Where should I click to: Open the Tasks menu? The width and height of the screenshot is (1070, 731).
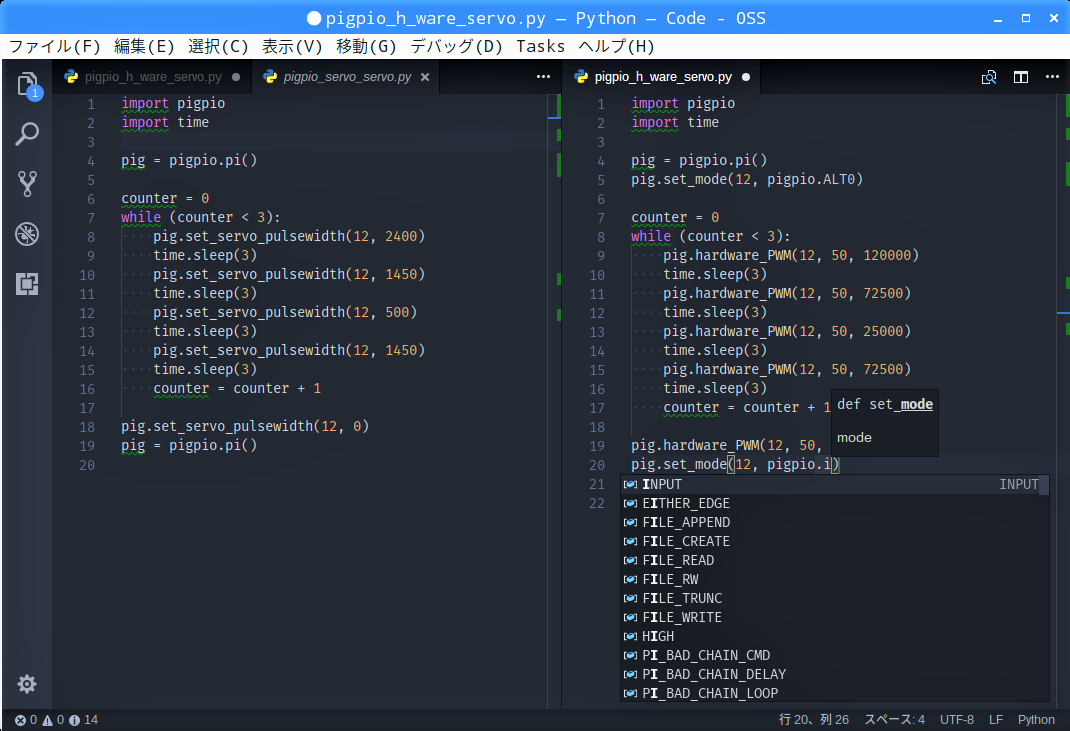pos(540,46)
